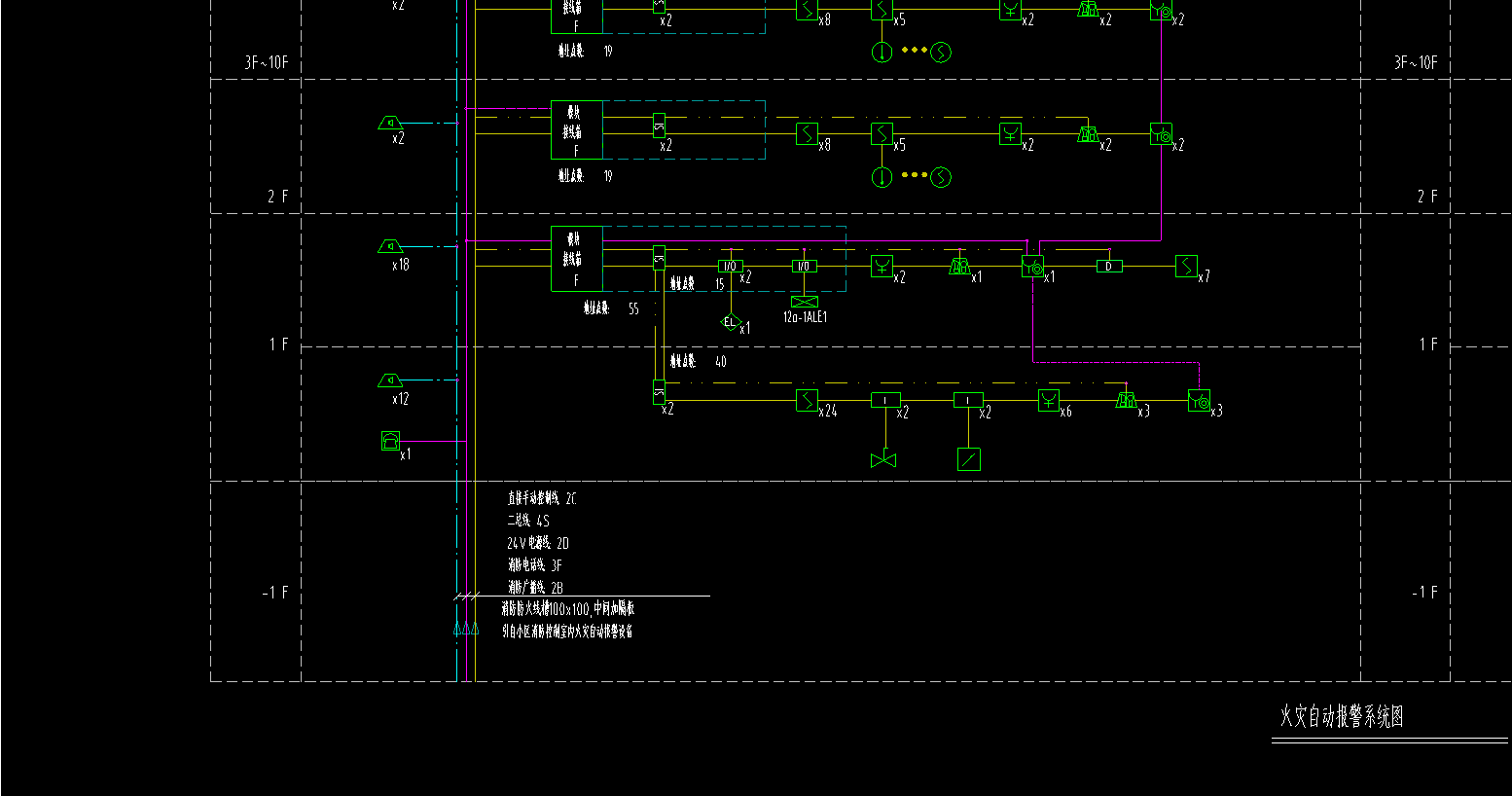Select the address count value 15

click(x=720, y=284)
